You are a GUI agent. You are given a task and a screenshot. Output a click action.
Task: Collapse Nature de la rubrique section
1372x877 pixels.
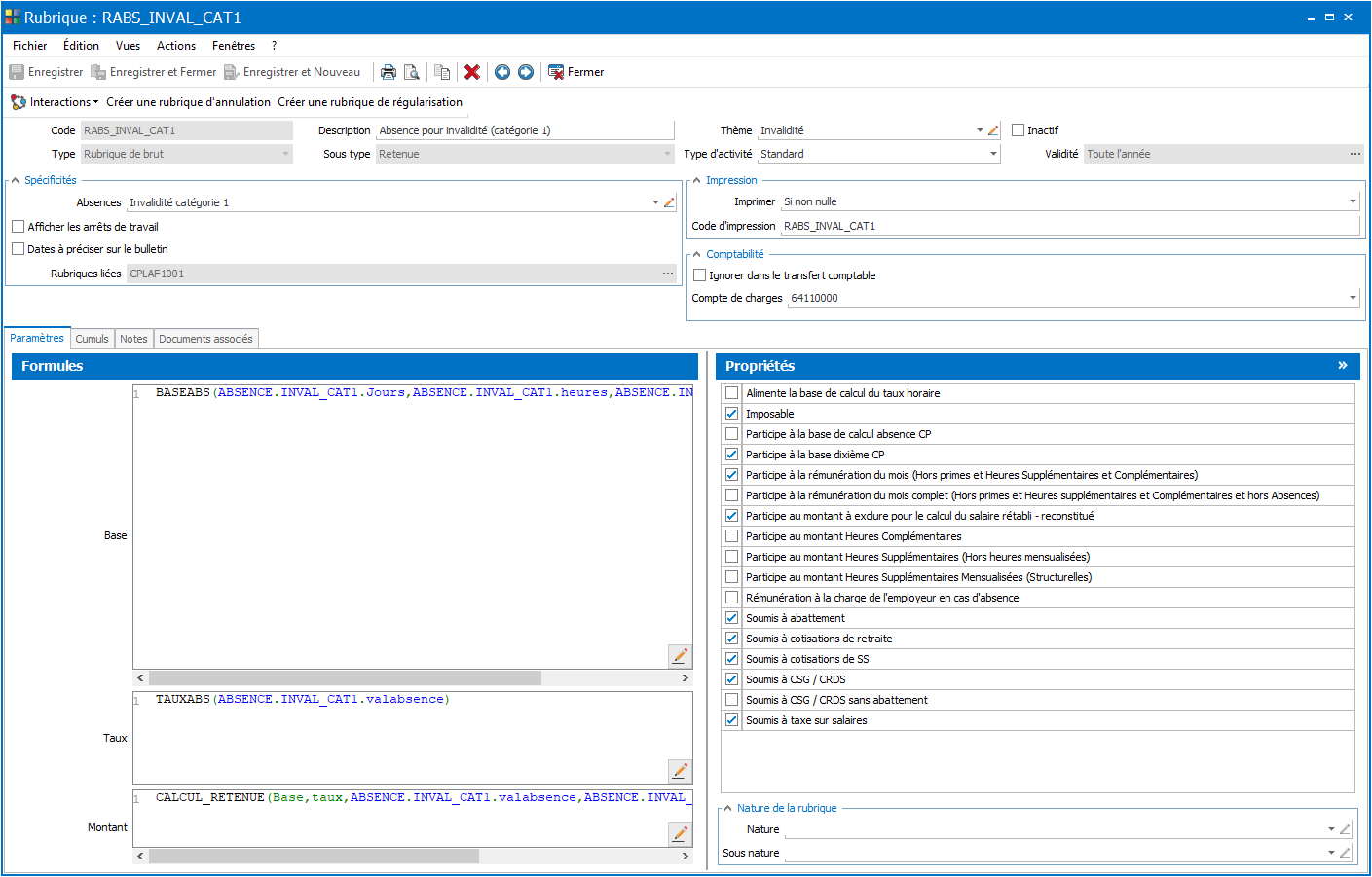coord(727,808)
